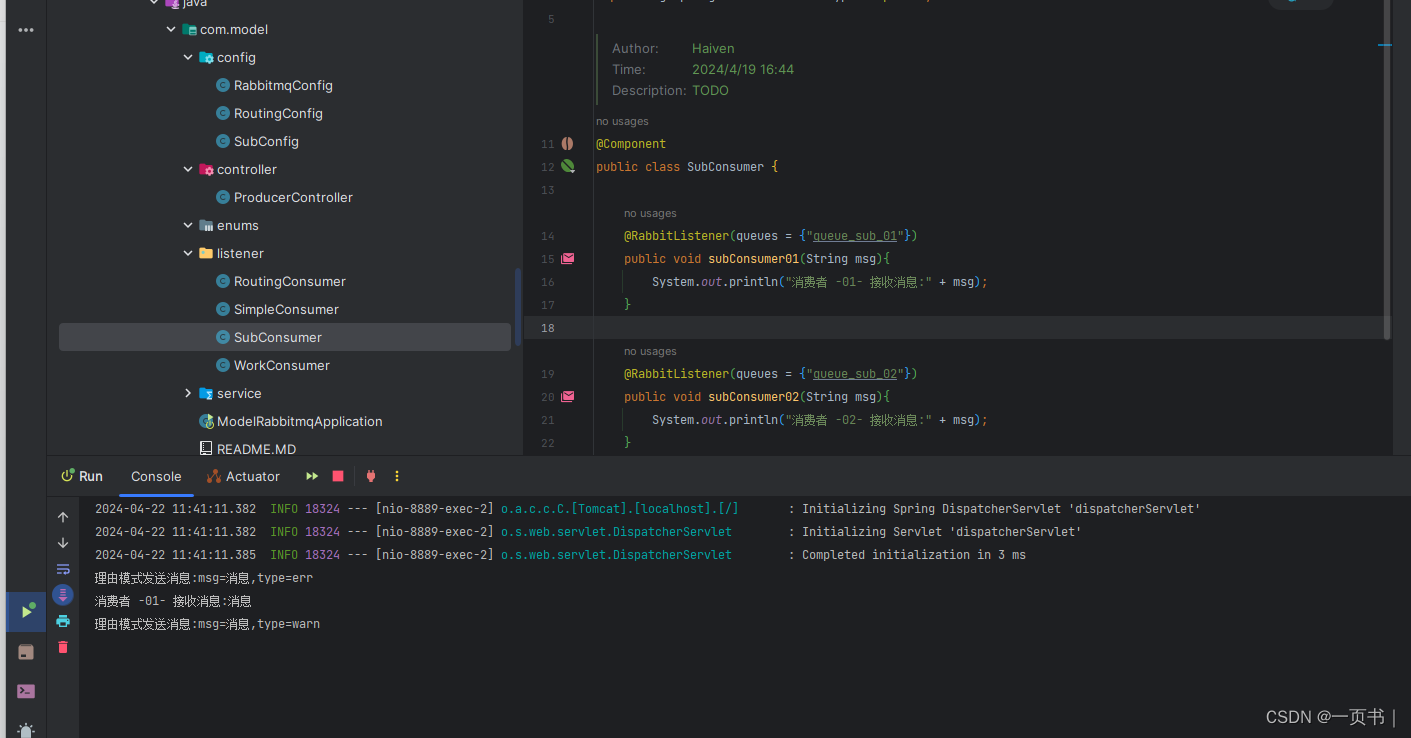
Task: Click 'no usages' hint above subConsumer02
Action: [x=650, y=351]
